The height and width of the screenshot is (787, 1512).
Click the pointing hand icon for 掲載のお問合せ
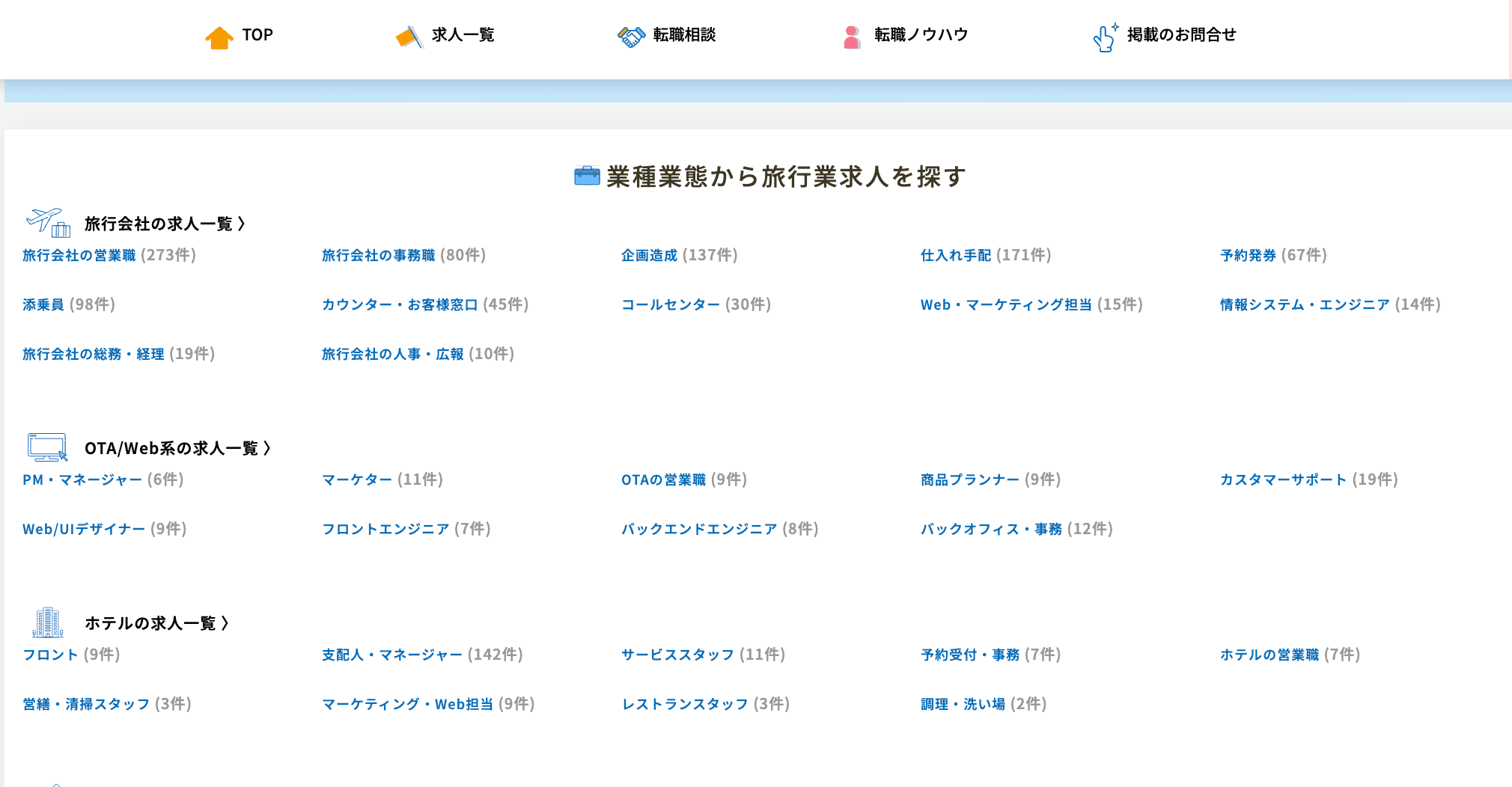(1105, 37)
